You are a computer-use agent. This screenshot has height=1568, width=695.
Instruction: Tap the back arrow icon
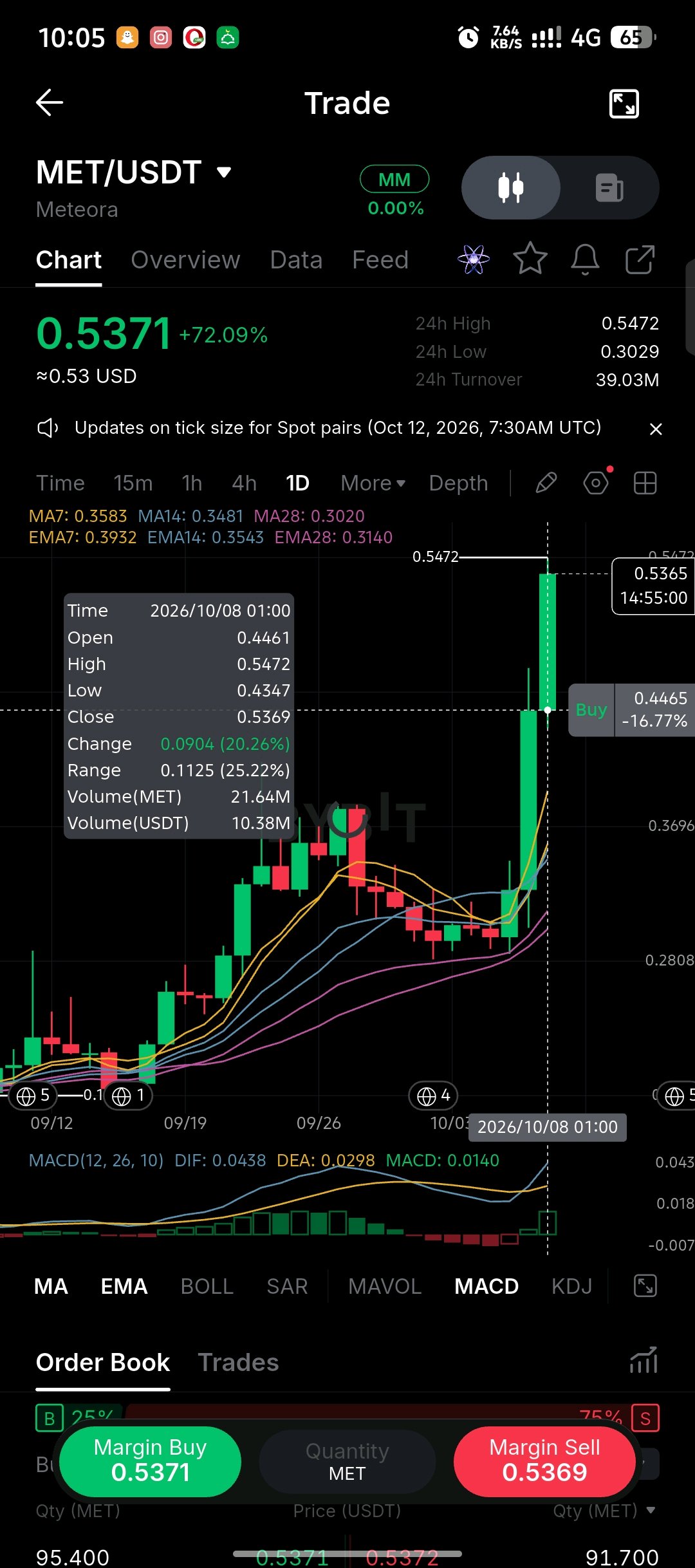tap(49, 103)
